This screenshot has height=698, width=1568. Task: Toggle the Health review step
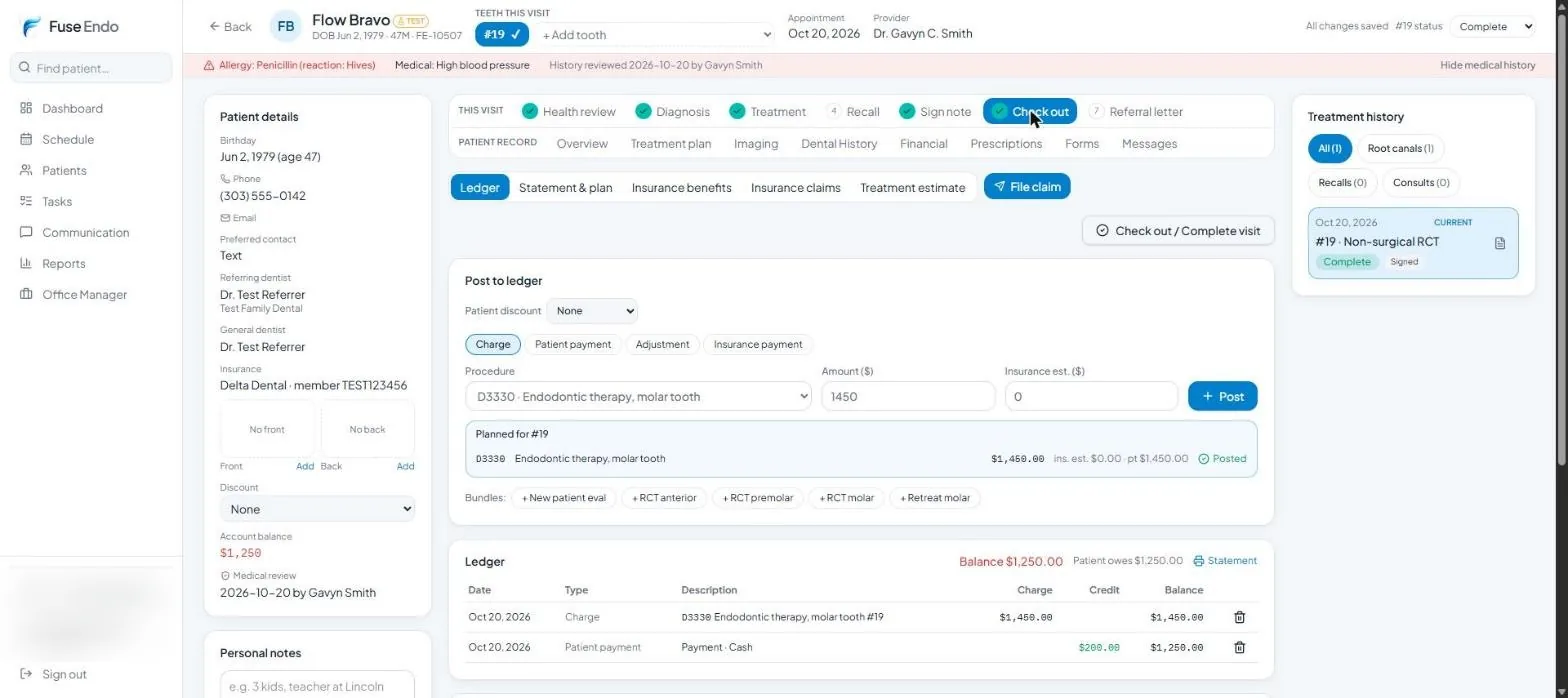coord(568,111)
